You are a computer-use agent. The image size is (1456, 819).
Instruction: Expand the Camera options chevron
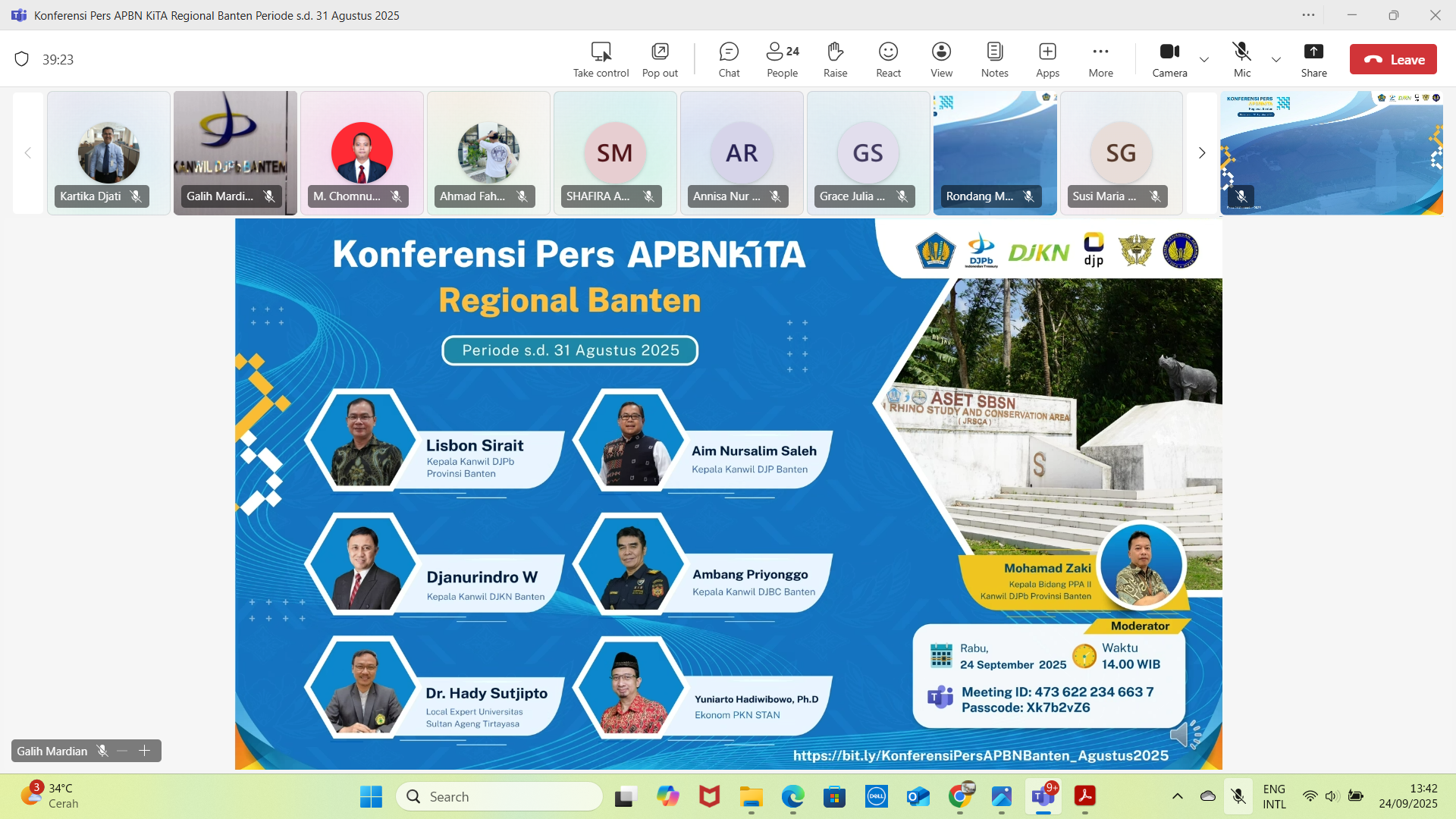(x=1204, y=59)
